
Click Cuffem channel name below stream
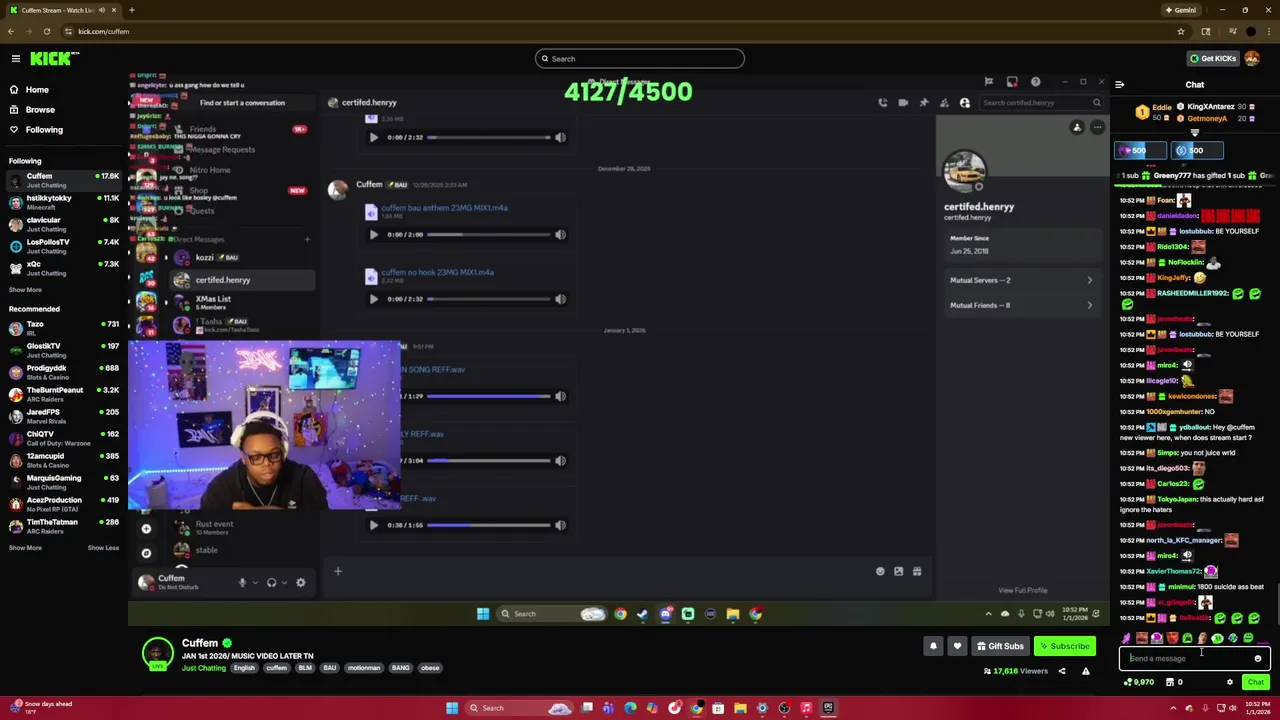pos(200,644)
